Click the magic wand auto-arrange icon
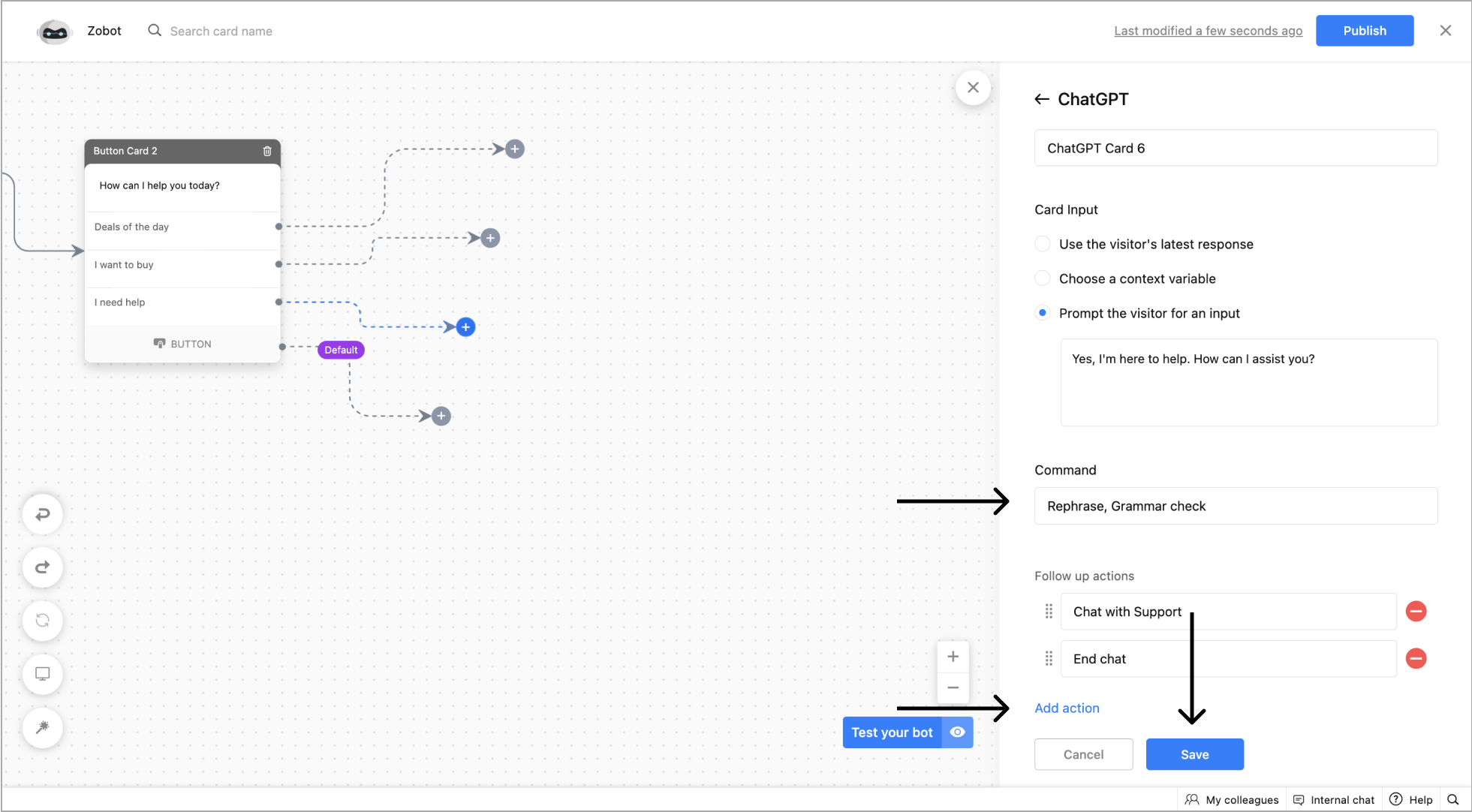 [x=43, y=727]
